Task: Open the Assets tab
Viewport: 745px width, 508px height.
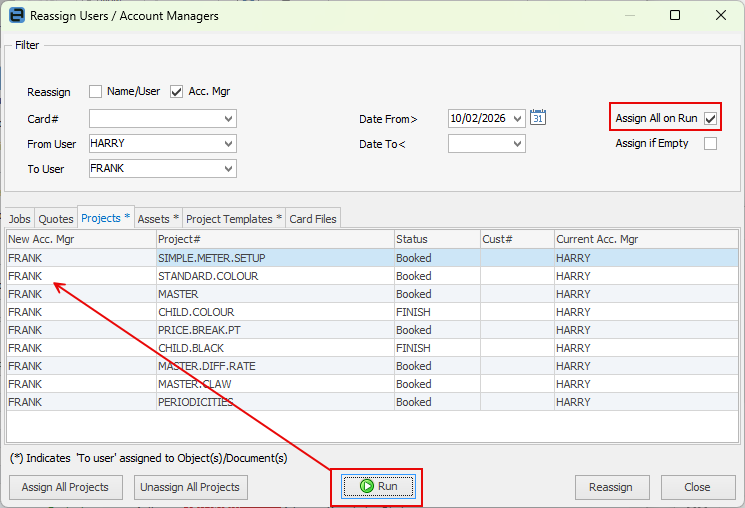Action: [x=158, y=219]
